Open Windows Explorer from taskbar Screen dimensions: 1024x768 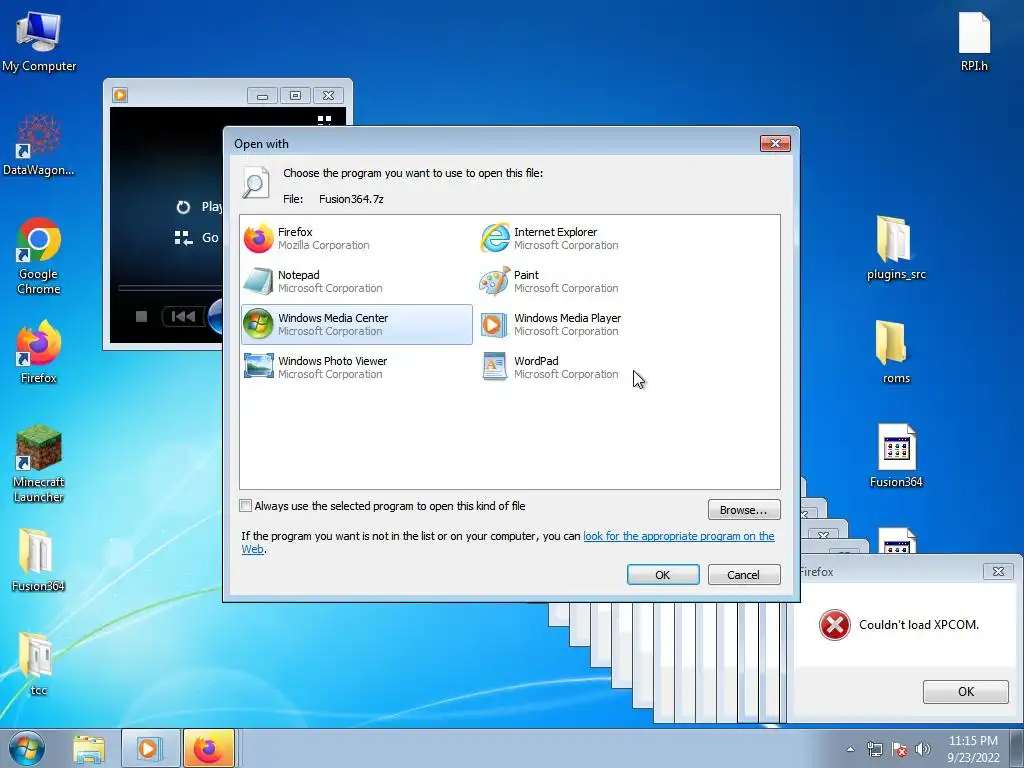(89, 749)
